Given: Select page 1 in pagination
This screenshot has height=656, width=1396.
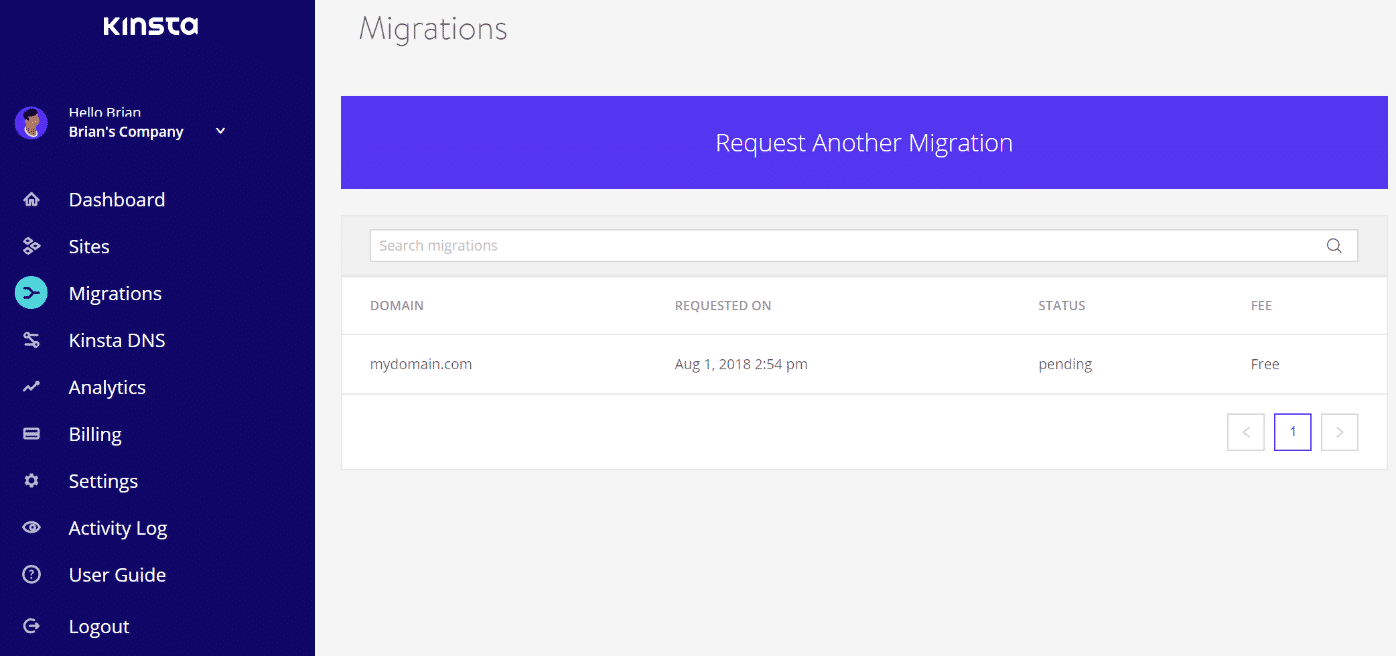Looking at the screenshot, I should pyautogui.click(x=1293, y=432).
